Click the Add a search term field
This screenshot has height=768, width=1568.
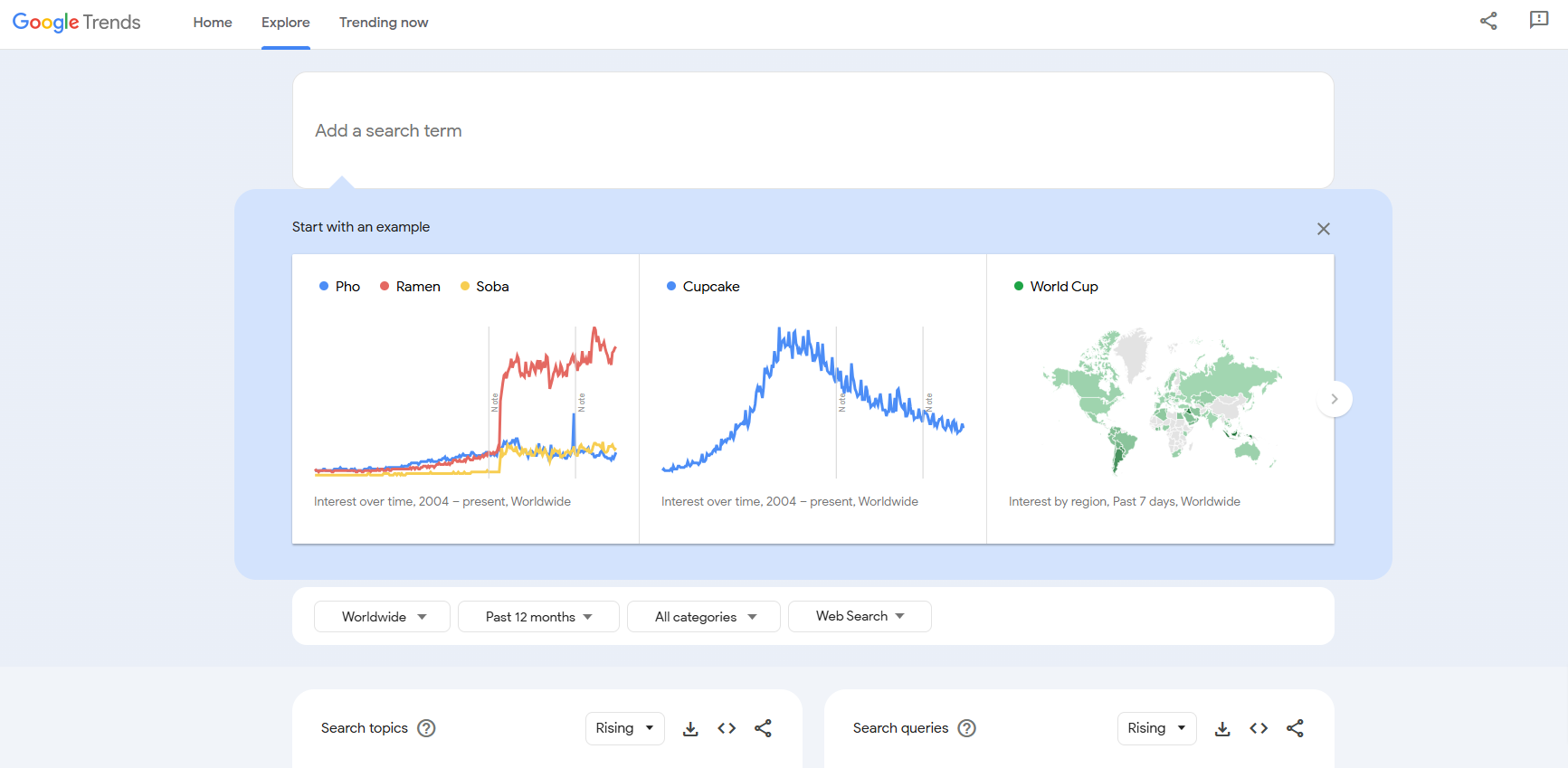coord(813,130)
